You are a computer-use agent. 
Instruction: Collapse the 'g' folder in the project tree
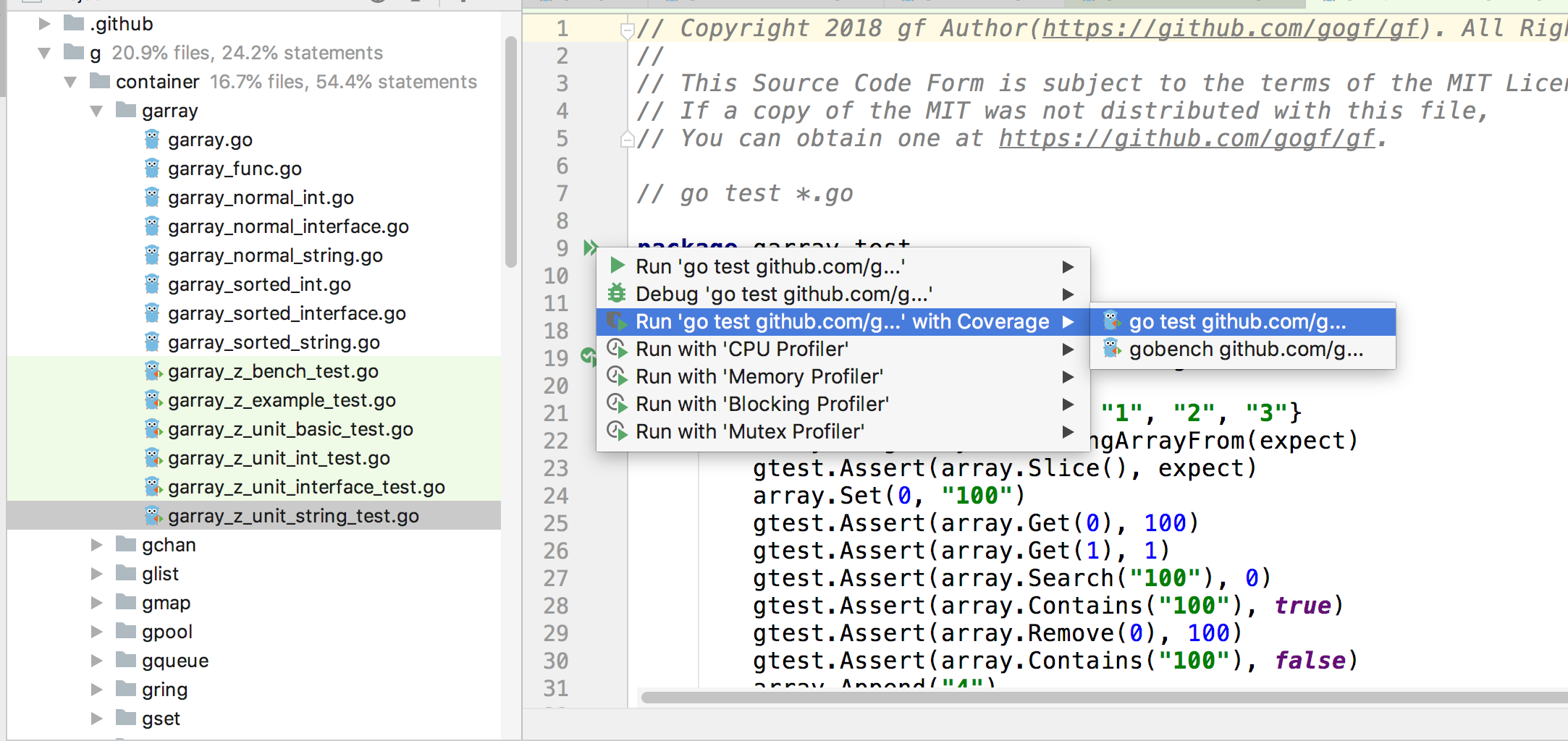coord(43,52)
